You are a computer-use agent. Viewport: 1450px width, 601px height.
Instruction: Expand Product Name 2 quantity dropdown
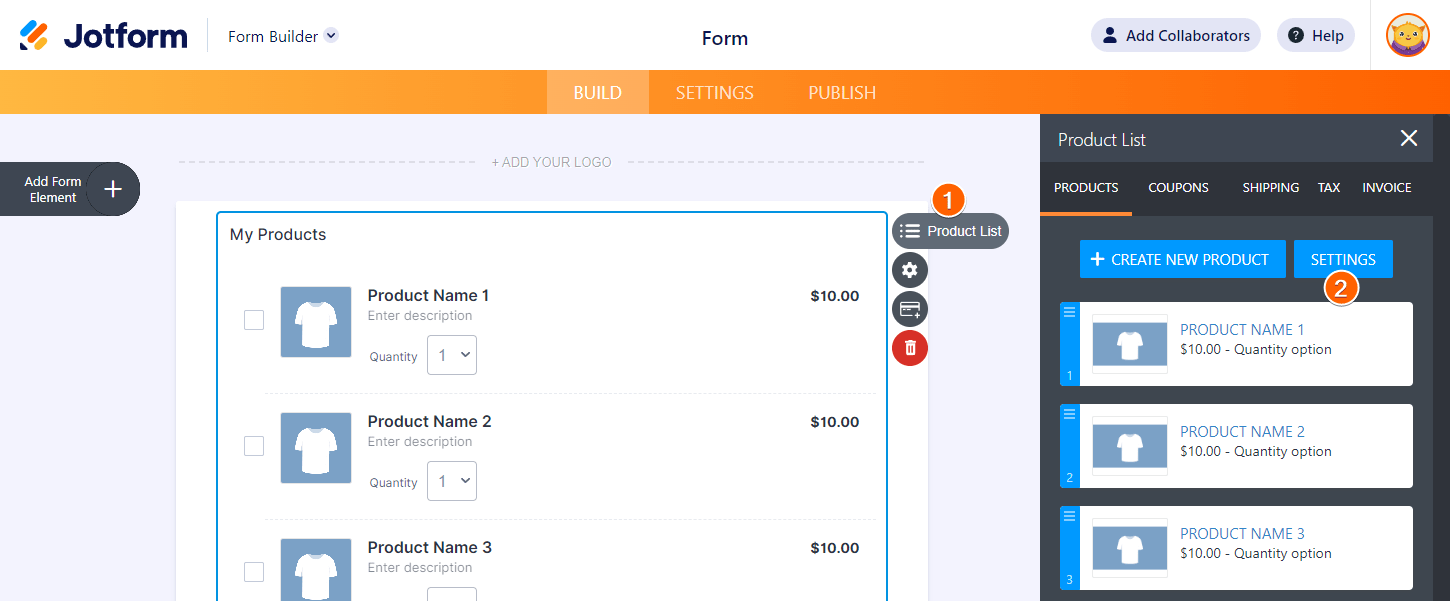click(x=452, y=482)
